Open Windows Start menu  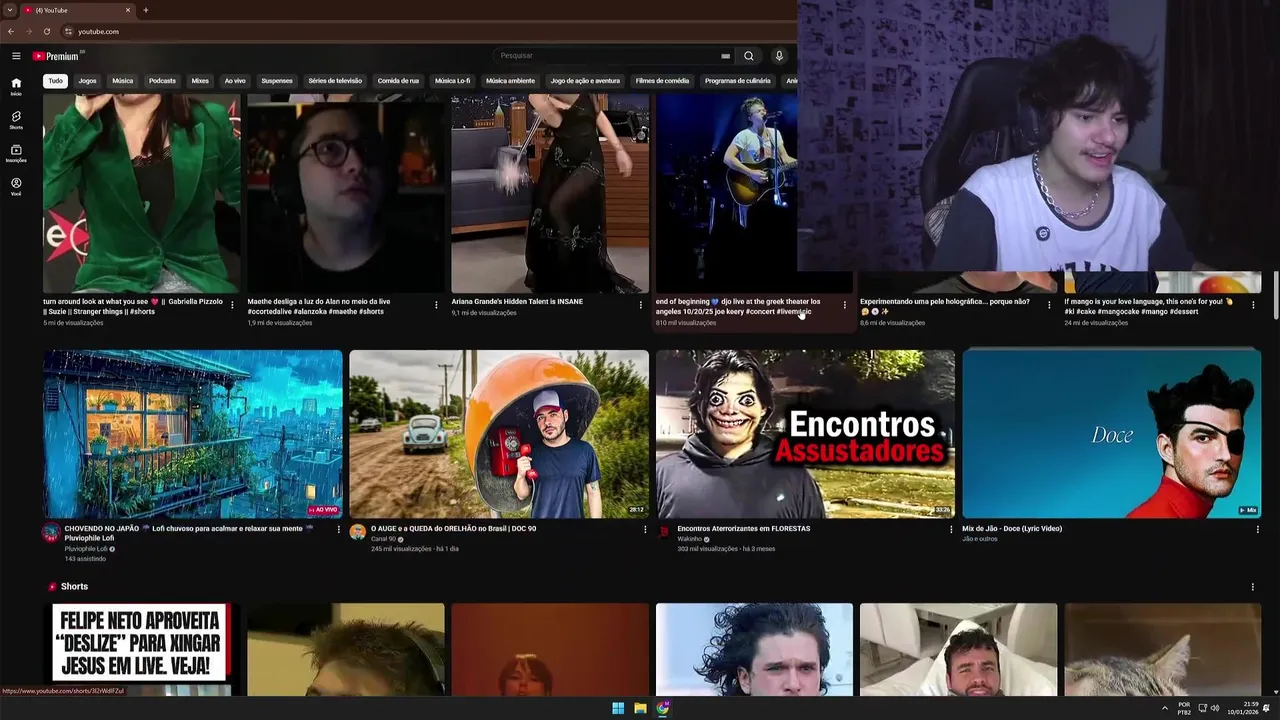(618, 708)
